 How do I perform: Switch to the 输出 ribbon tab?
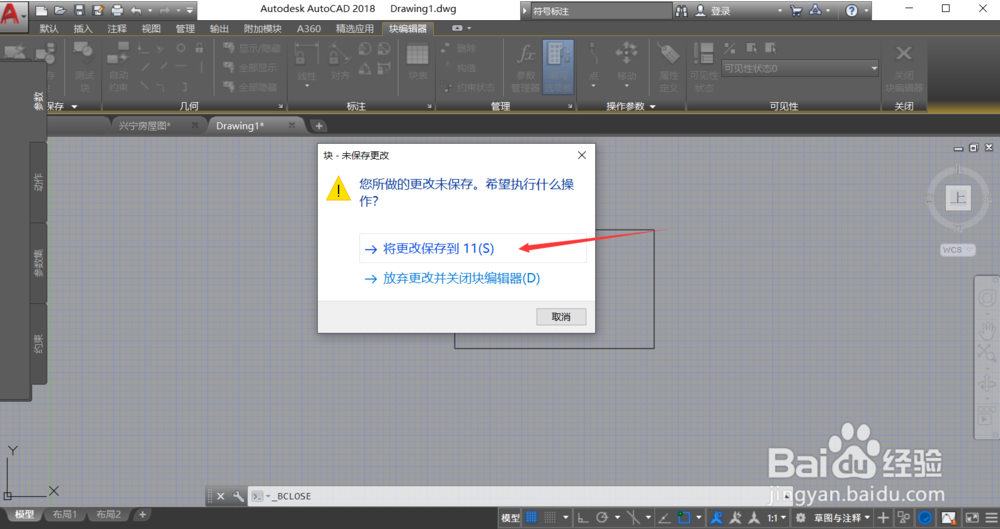click(219, 29)
